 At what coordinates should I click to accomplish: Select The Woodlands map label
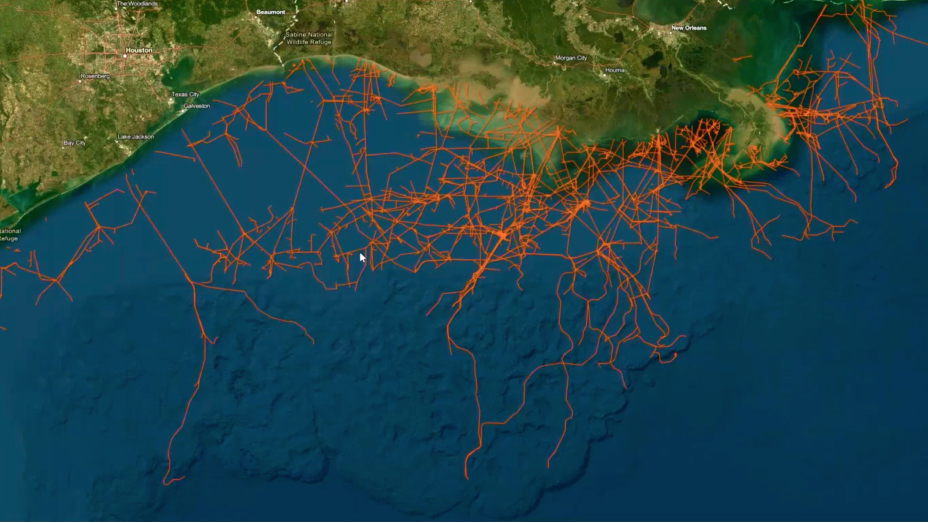[137, 4]
